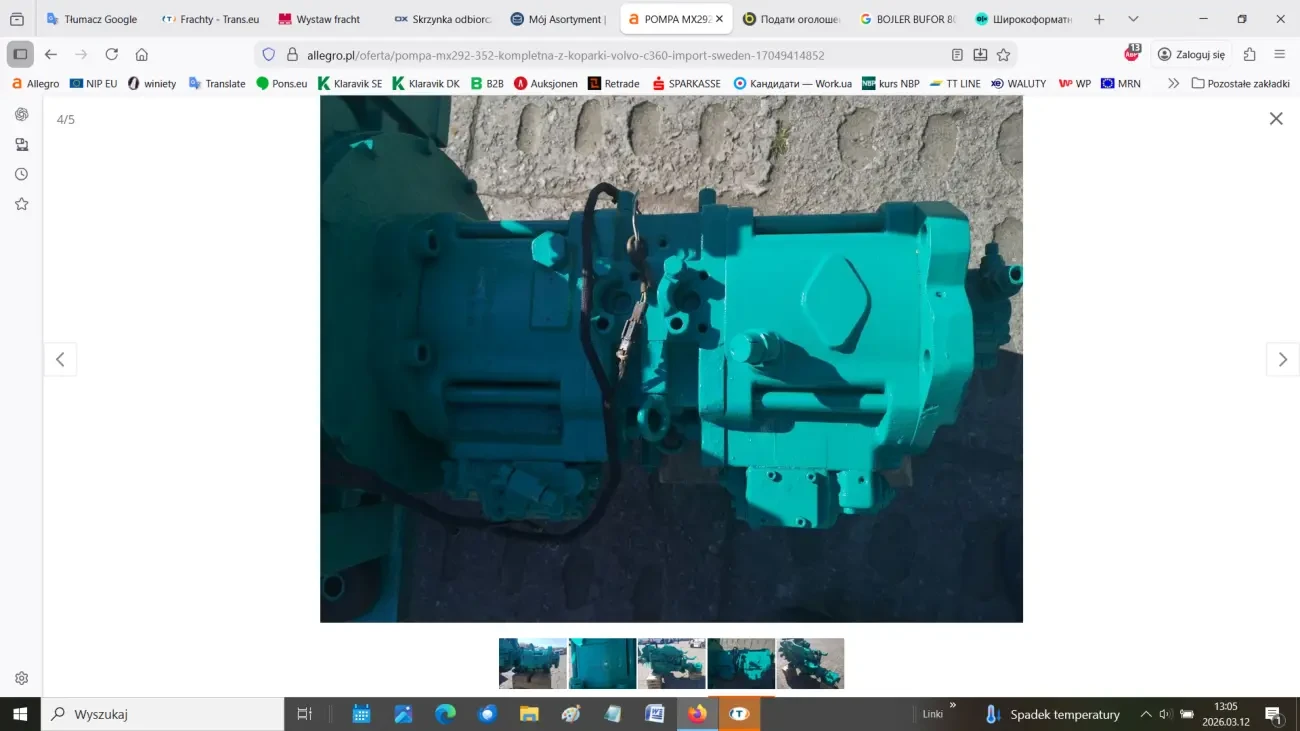Screen dimensions: 1300x731
Task: Open the list-all-tabs chevron
Action: click(1133, 18)
